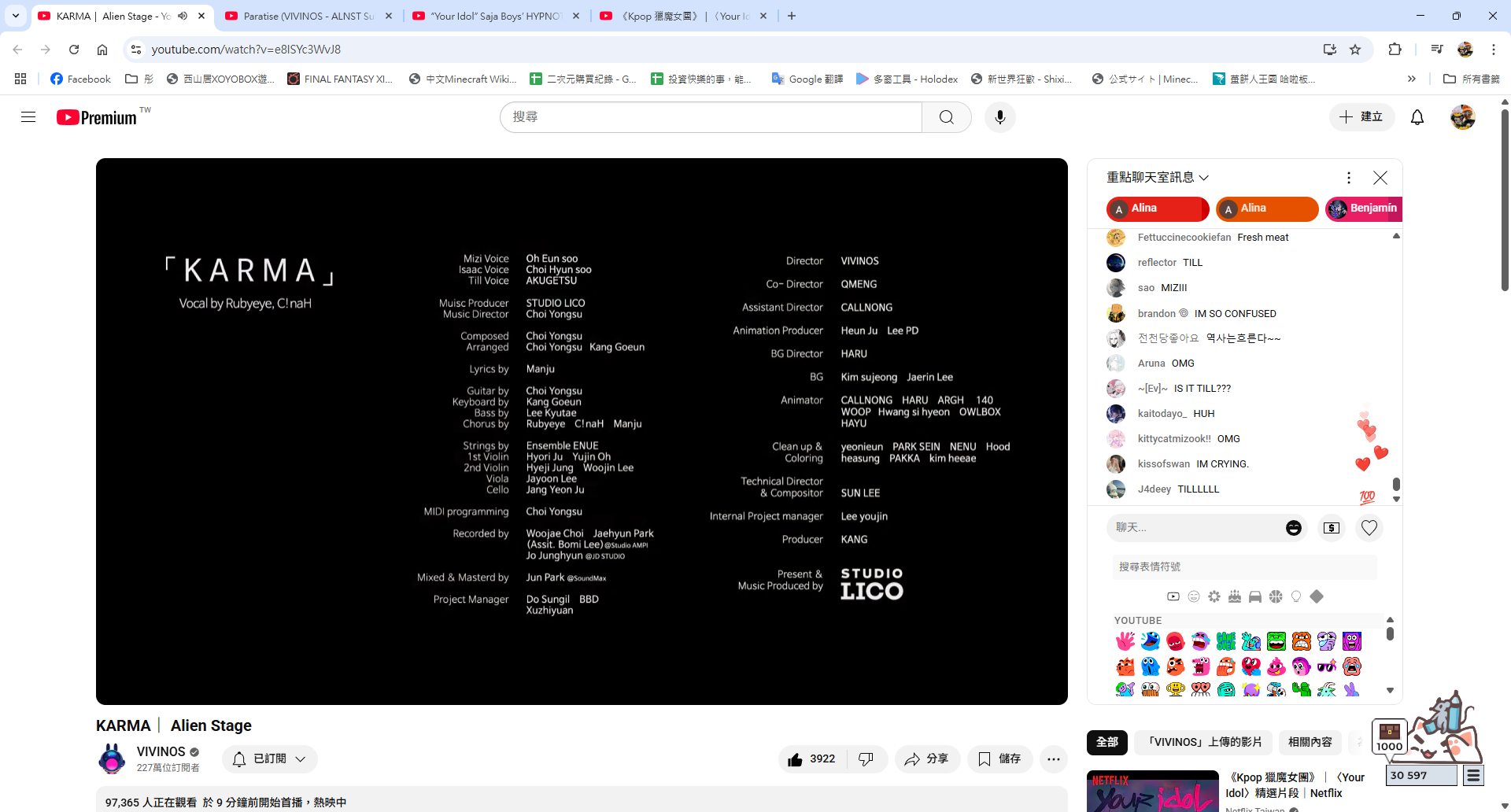Viewport: 1511px width, 812px height.
Task: Open the Chrome three-dot menu
Action: coord(1494,50)
